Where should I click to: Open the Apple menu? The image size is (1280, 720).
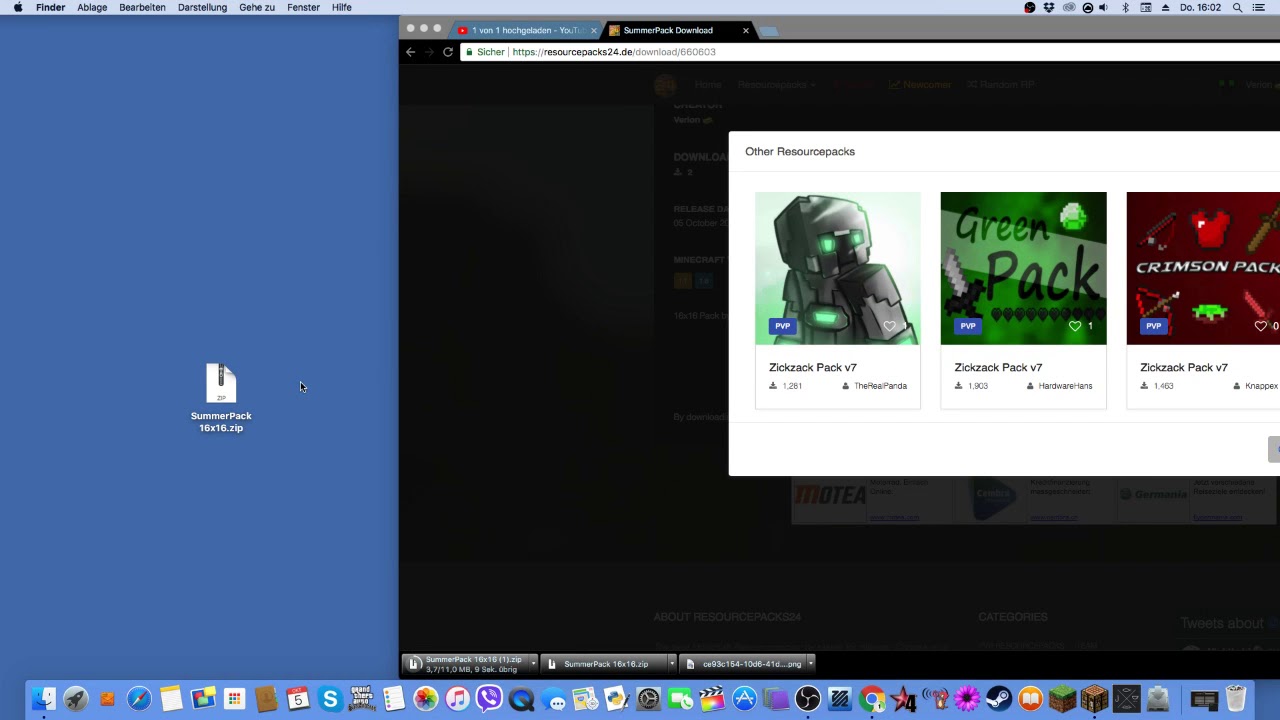[18, 7]
